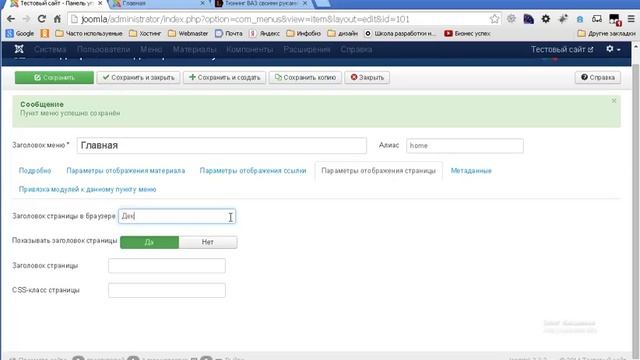Switch to Подробно tab
Image resolution: width=640 pixels, height=360 pixels.
pyautogui.click(x=35, y=171)
